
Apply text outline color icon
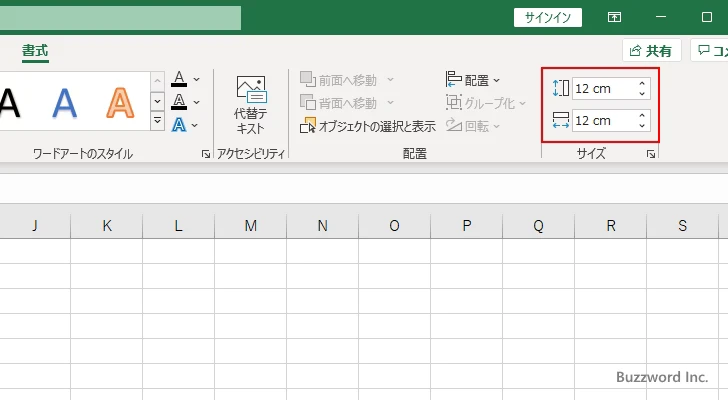(x=179, y=102)
